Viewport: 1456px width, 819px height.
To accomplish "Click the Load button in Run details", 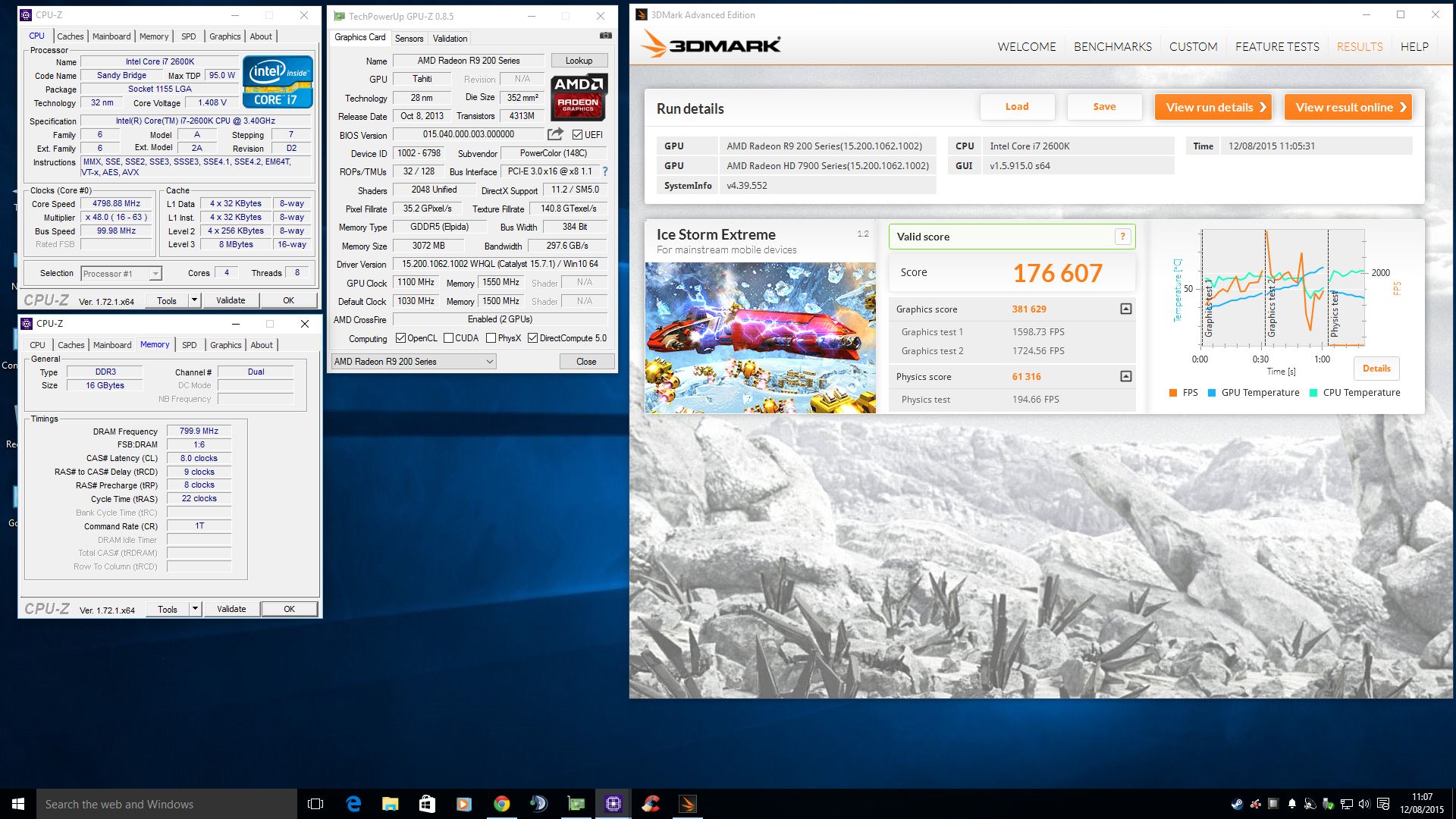I will click(x=1017, y=107).
